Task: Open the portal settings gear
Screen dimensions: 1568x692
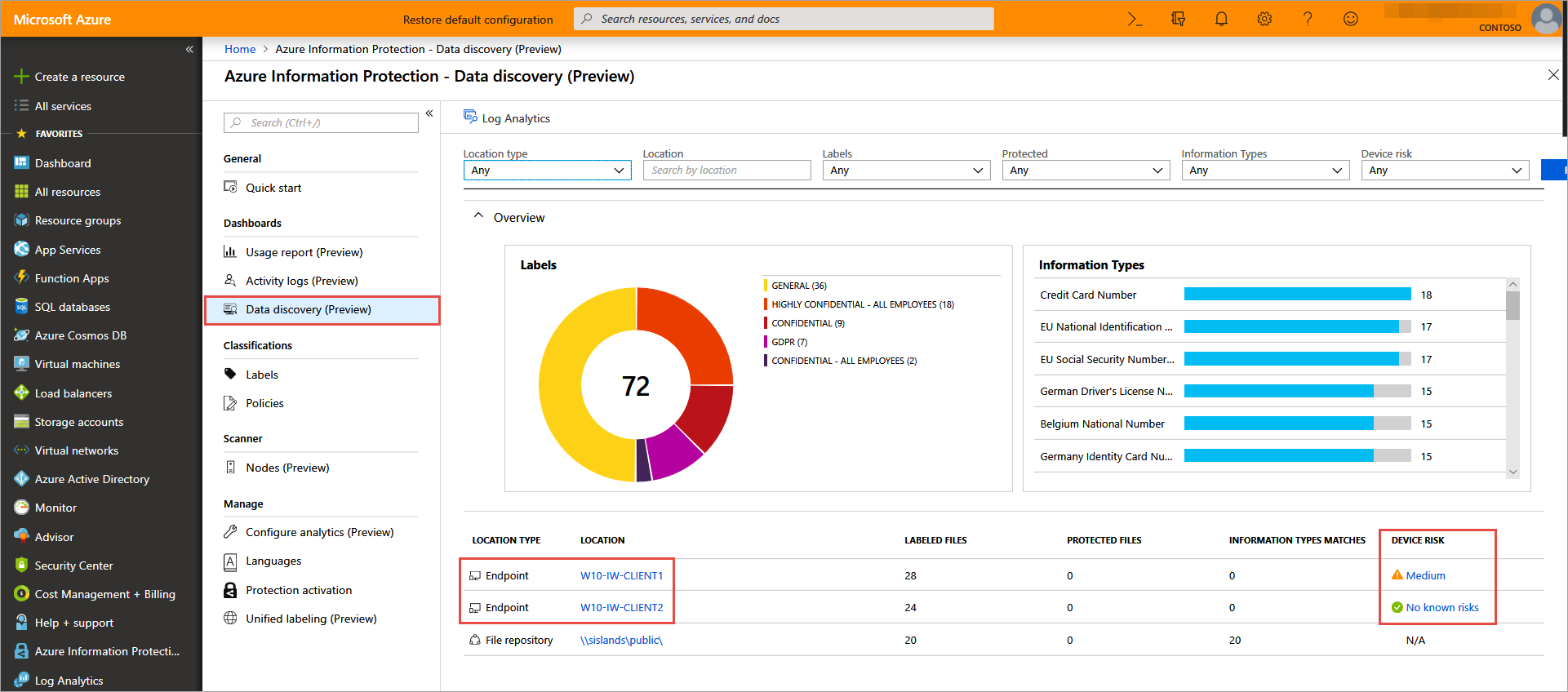Action: click(x=1264, y=19)
